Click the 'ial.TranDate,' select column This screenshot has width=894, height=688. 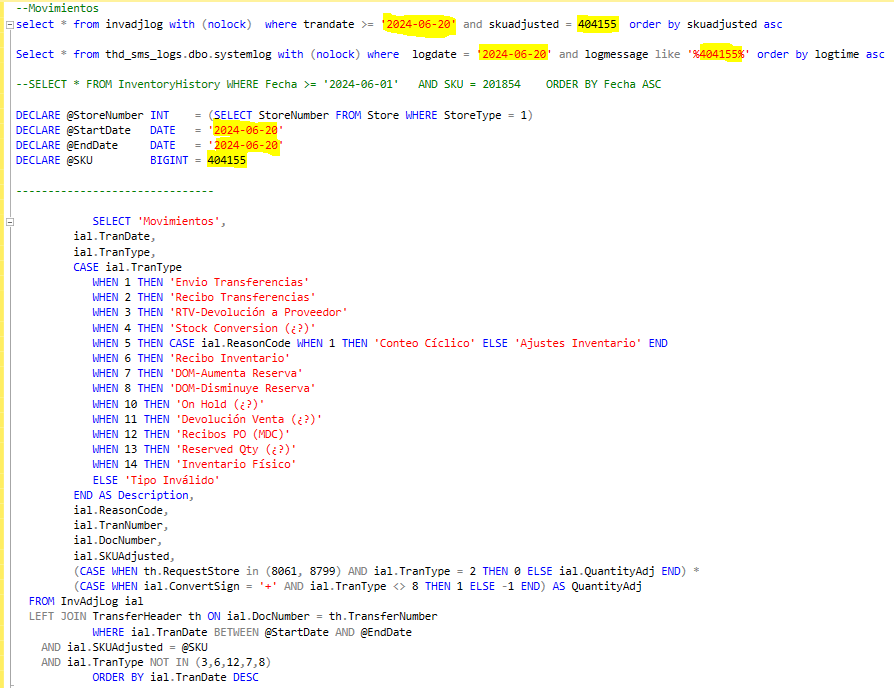[x=115, y=236]
